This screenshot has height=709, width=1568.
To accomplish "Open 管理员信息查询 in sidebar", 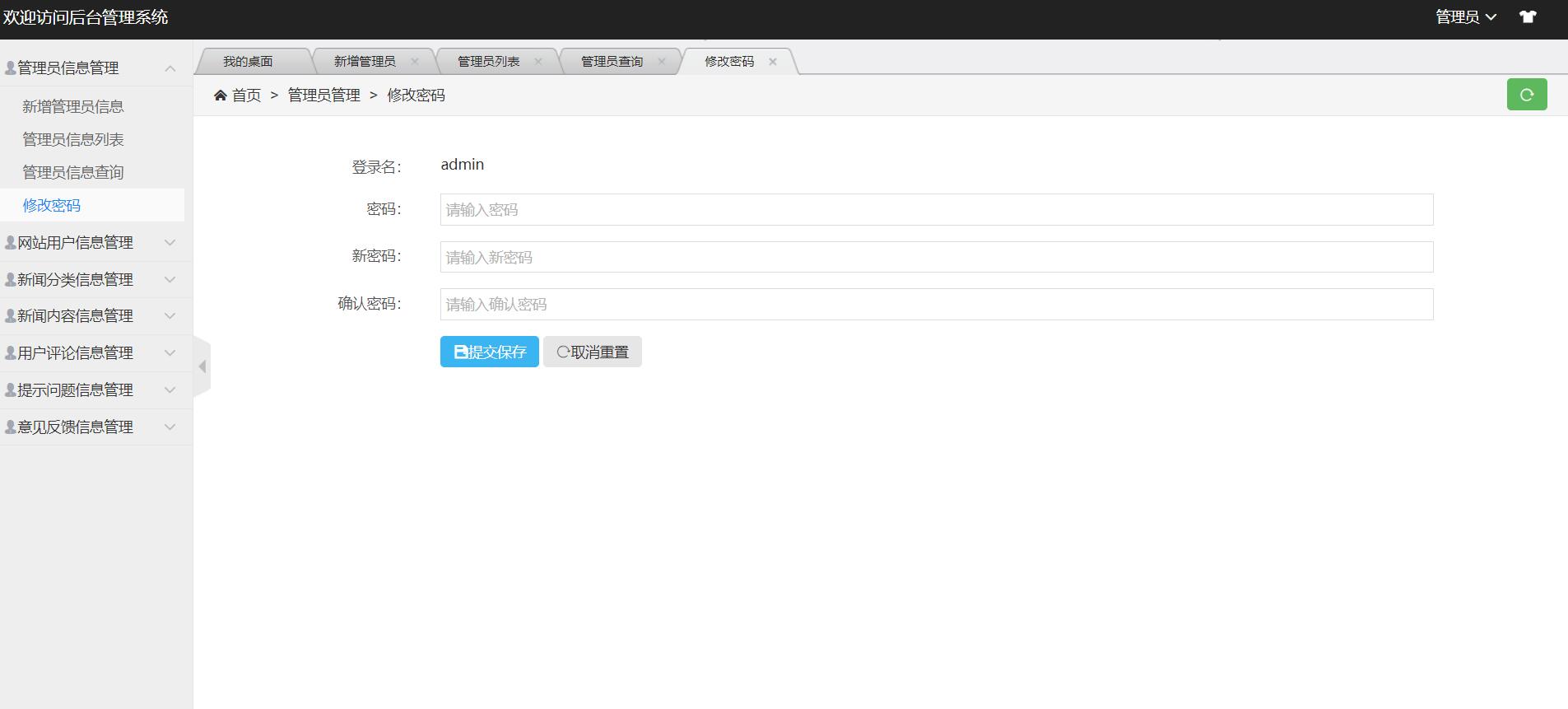I will pyautogui.click(x=73, y=172).
